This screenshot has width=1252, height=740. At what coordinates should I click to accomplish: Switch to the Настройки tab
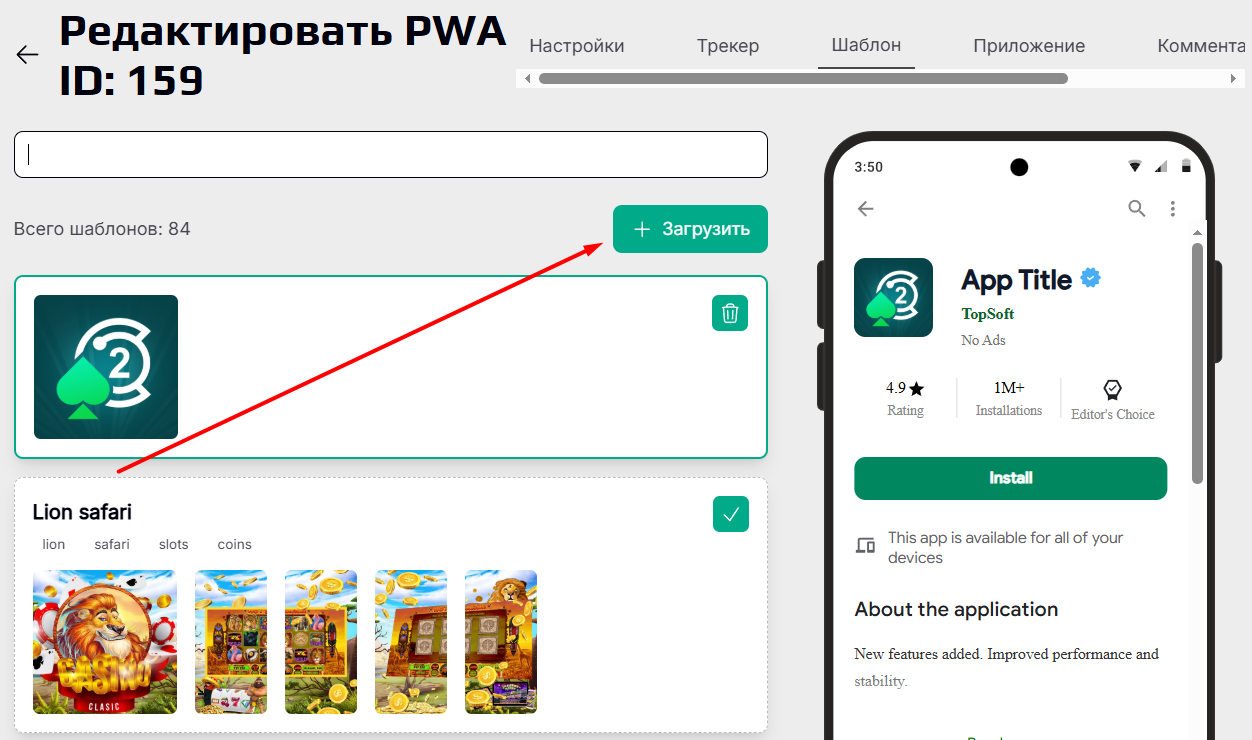(x=577, y=46)
